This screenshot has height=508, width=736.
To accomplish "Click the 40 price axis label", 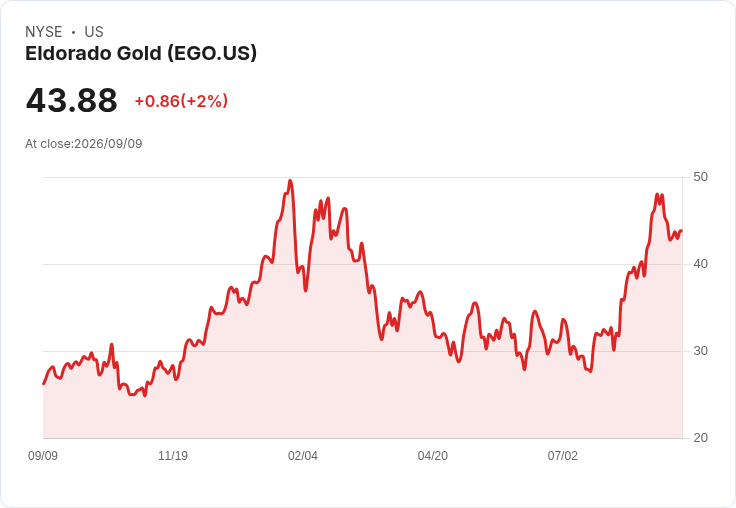I will point(700,264).
